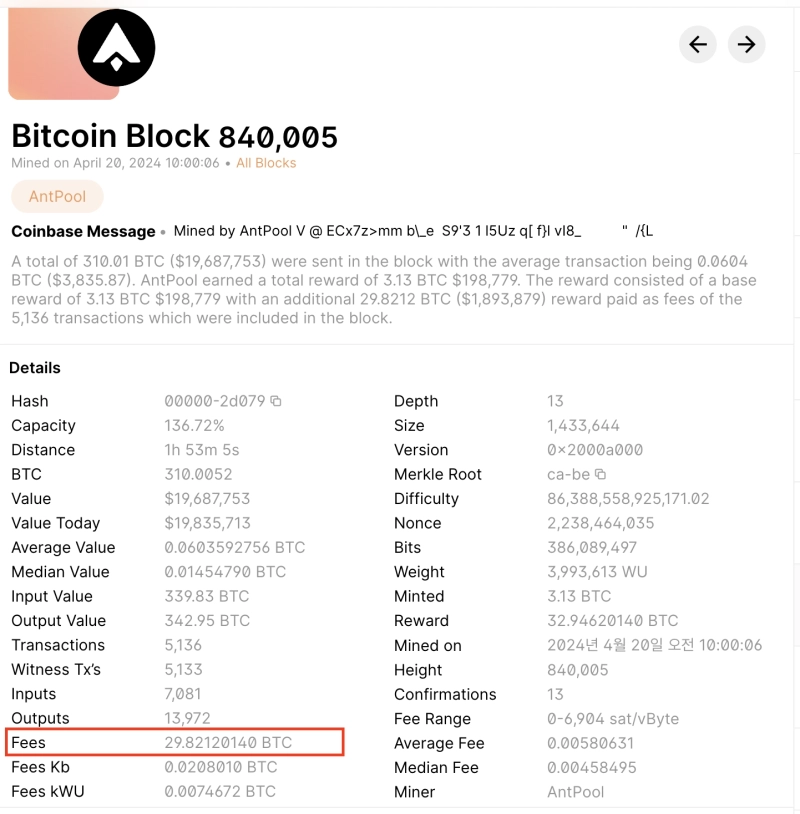Click the Coinbase Message label
Screen dimensions: 800x814
point(83,232)
